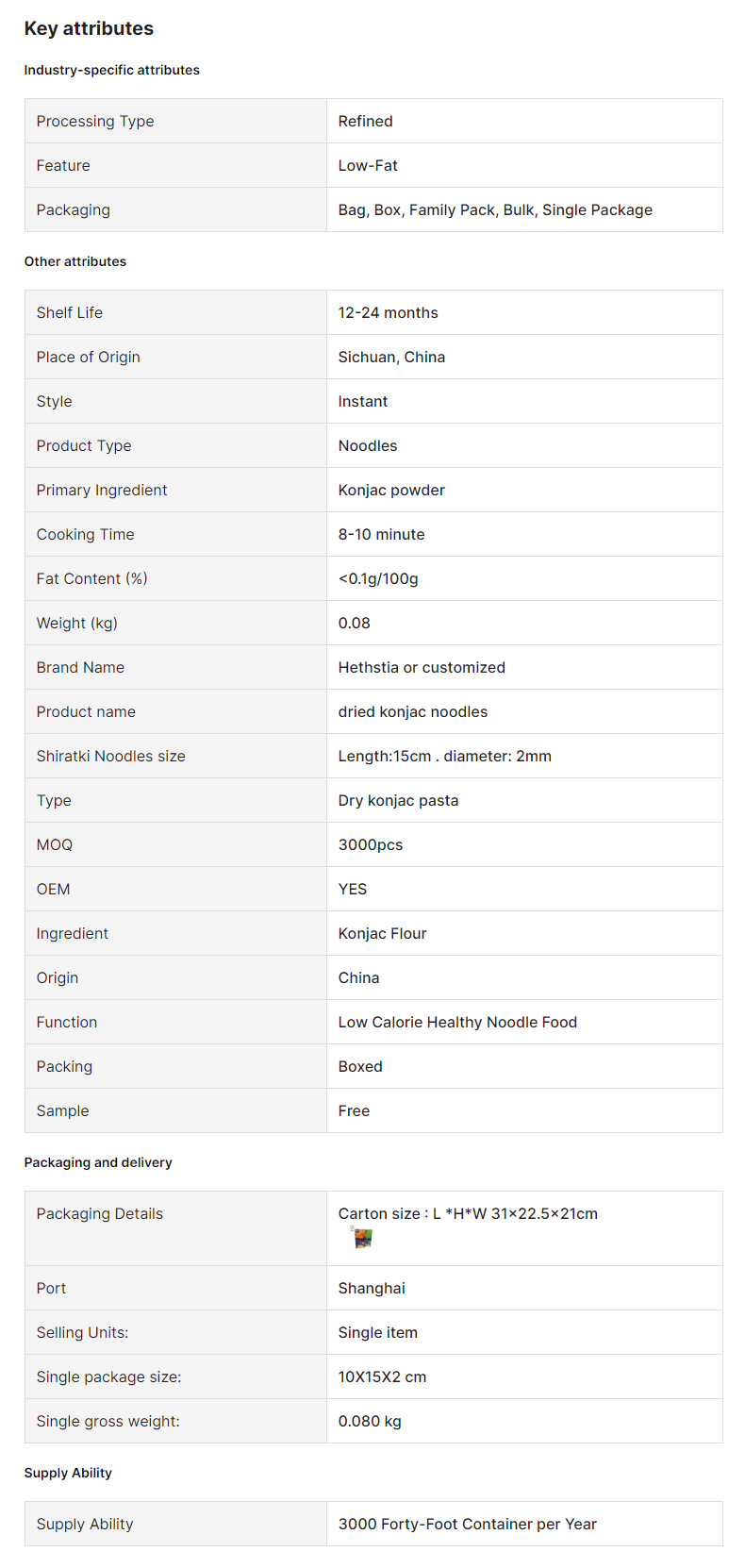Click the '10X15X2 cm' single package size
Image resolution: width=745 pixels, height=1568 pixels.
382,1376
